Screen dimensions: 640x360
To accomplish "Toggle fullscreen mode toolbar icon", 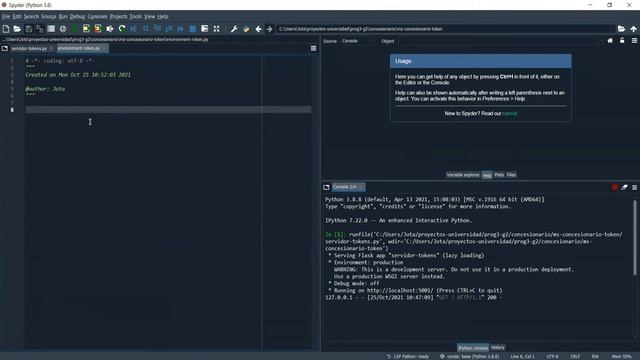I will (216, 29).
